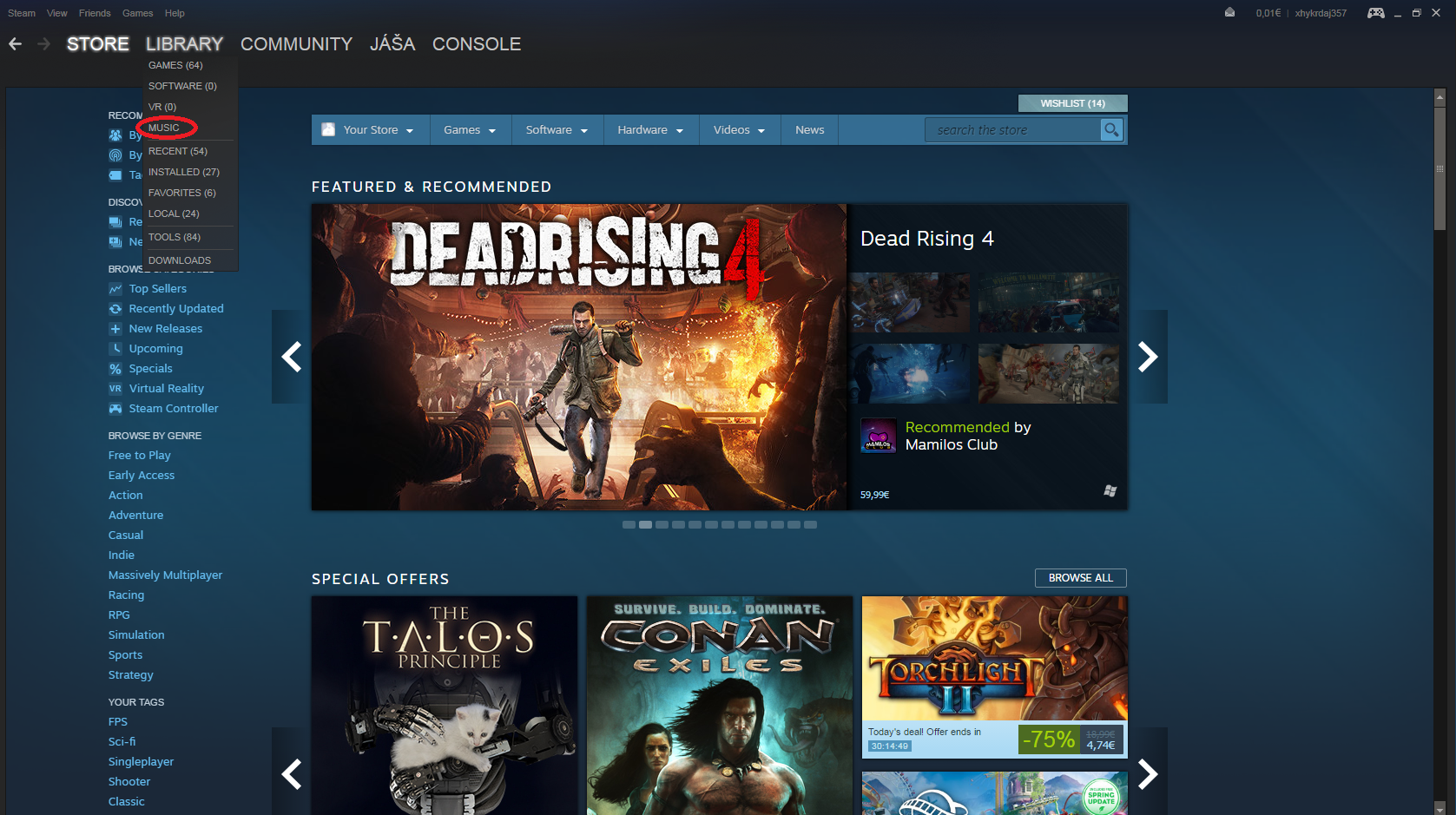The width and height of the screenshot is (1456, 815).
Task: Open the CONSOLE tab
Action: pyautogui.click(x=477, y=44)
